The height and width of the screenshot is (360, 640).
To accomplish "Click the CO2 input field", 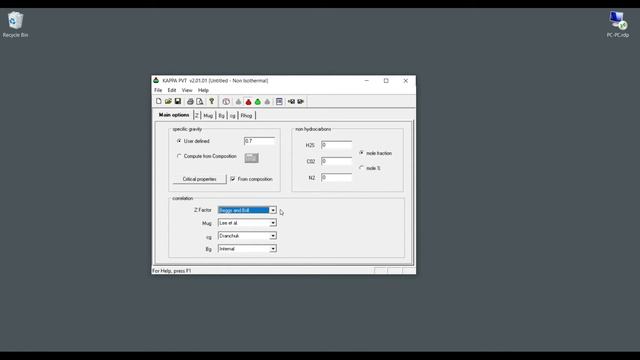I will [x=336, y=161].
